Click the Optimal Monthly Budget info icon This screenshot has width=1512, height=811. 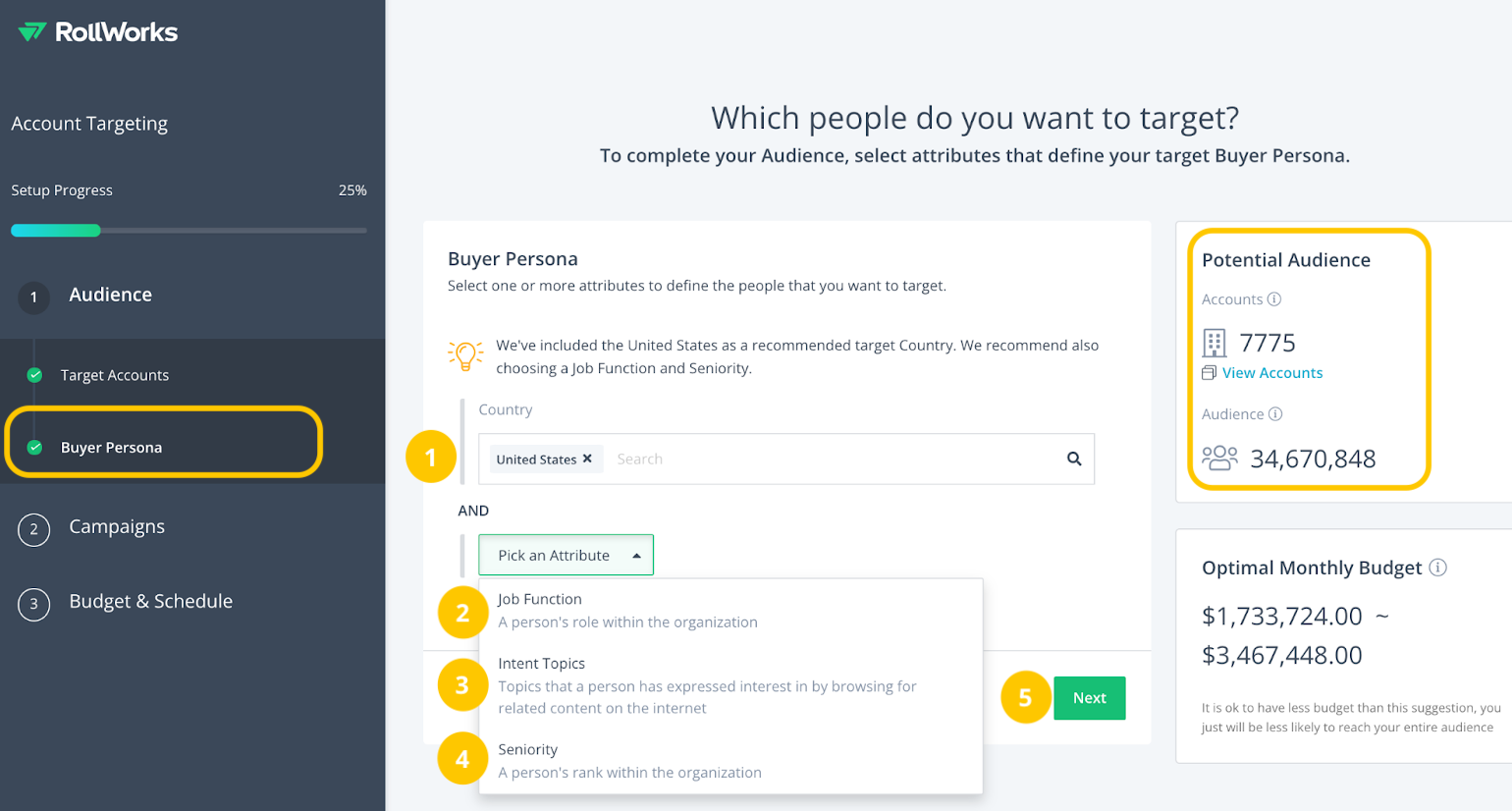[1437, 568]
